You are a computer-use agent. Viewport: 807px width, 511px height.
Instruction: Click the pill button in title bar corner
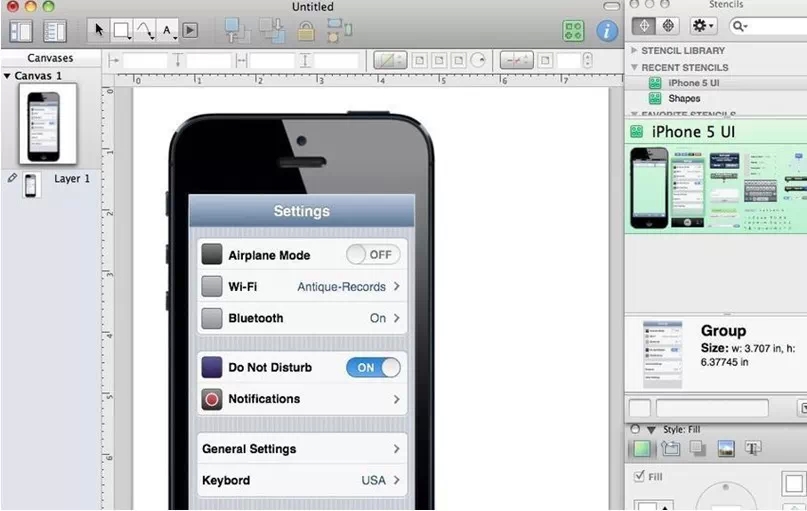pos(611,6)
